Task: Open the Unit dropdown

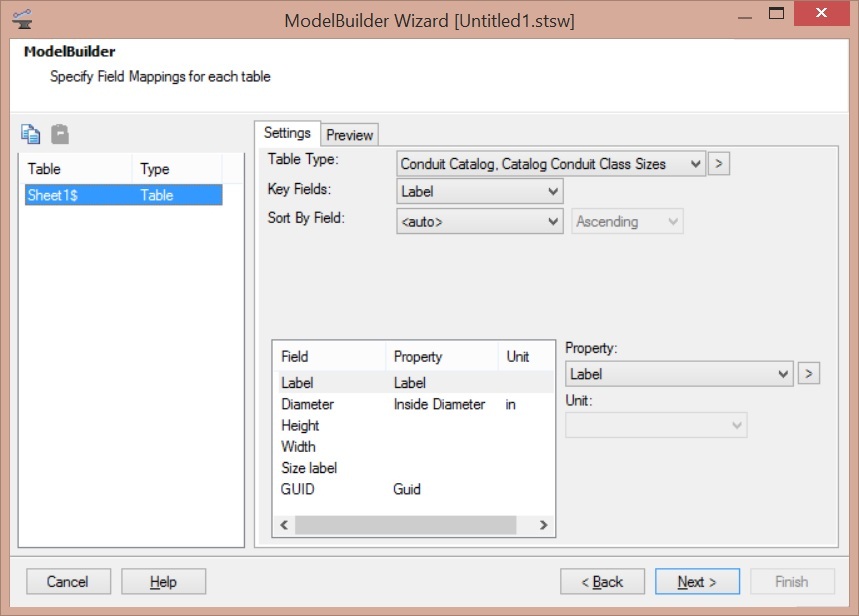Action: click(656, 425)
